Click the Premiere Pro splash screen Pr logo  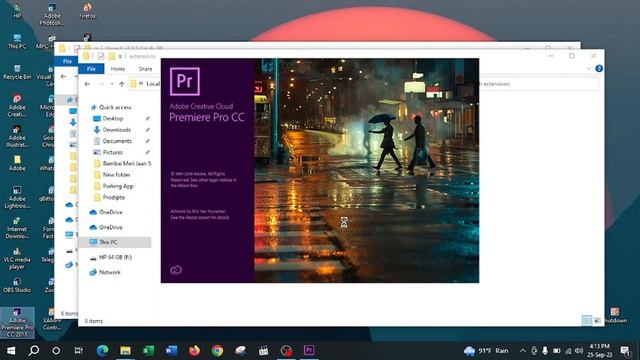click(185, 81)
